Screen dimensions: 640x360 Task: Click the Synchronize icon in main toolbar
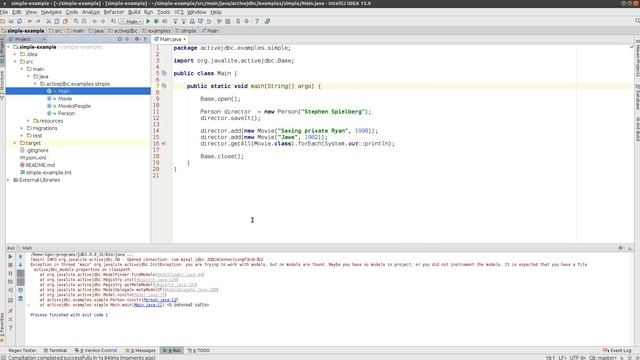point(19,21)
